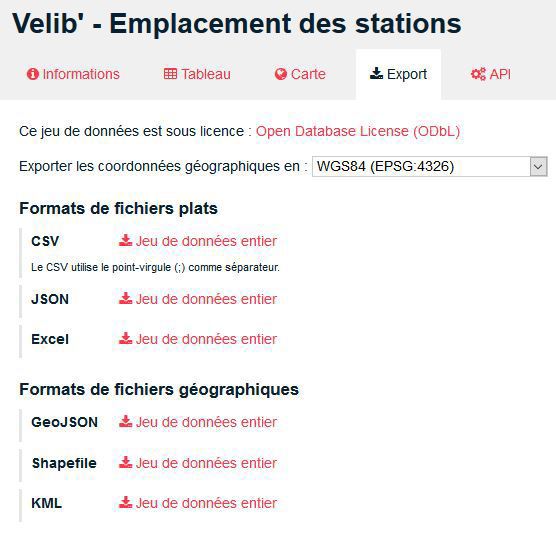Click the download icon in Excel row
This screenshot has height=539, width=556.
[125, 338]
